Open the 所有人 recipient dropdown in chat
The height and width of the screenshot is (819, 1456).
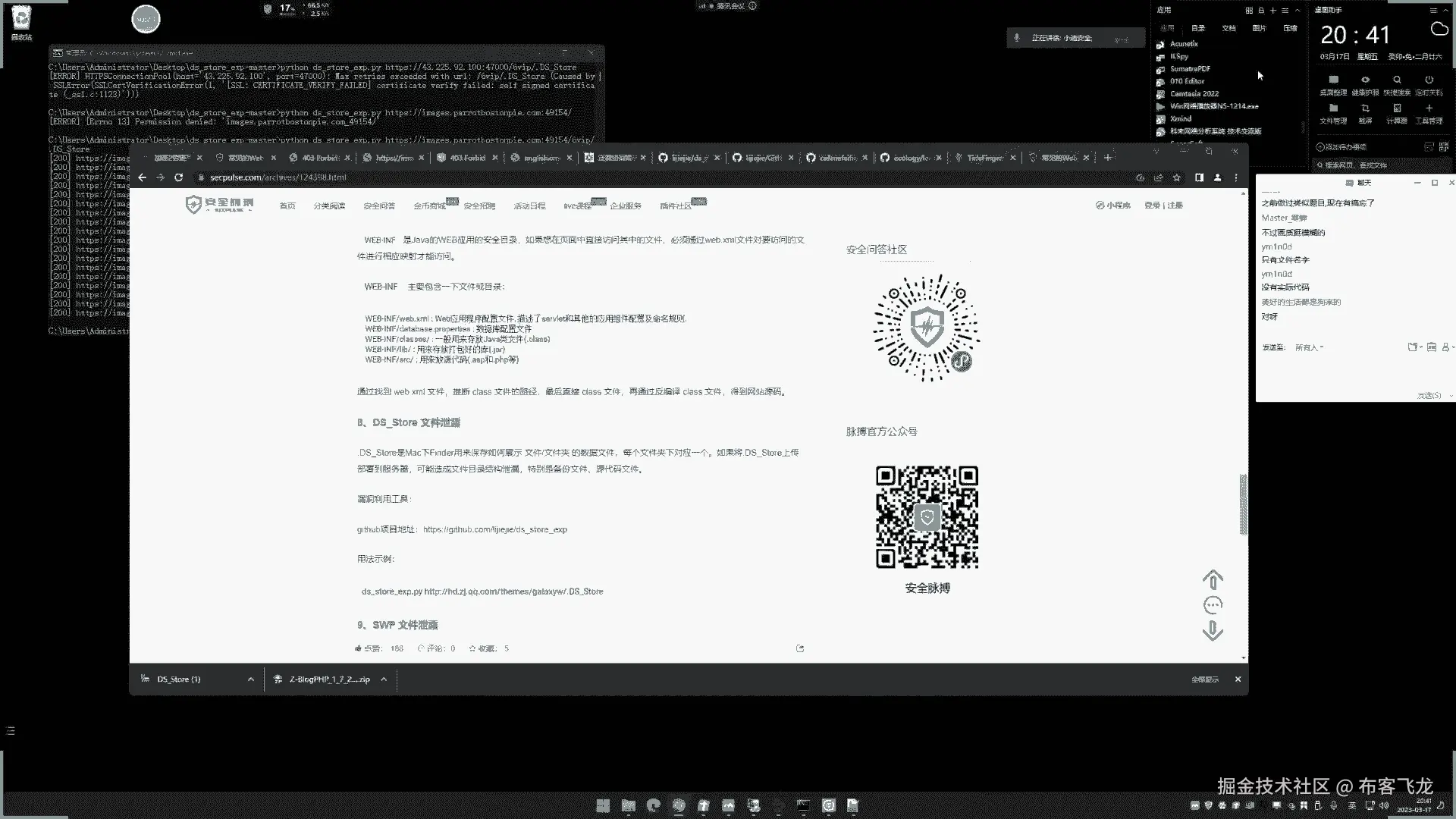coord(1309,347)
